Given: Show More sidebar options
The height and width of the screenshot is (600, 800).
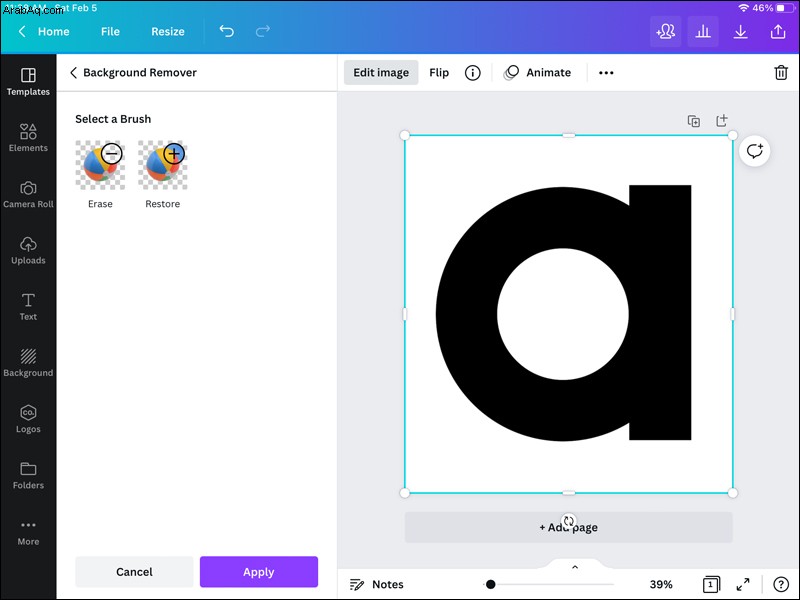Looking at the screenshot, I should click(x=28, y=533).
